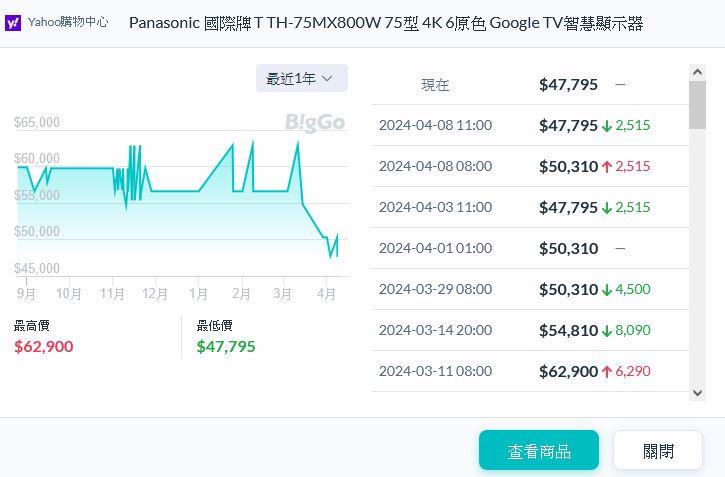The width and height of the screenshot is (725, 477).
Task: Select the 2024-03-11 08:00 price row
Action: click(530, 371)
